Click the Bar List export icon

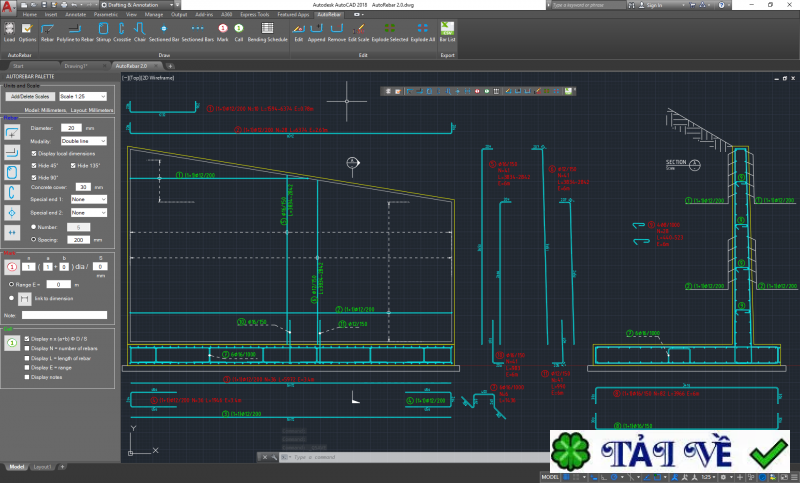(449, 31)
